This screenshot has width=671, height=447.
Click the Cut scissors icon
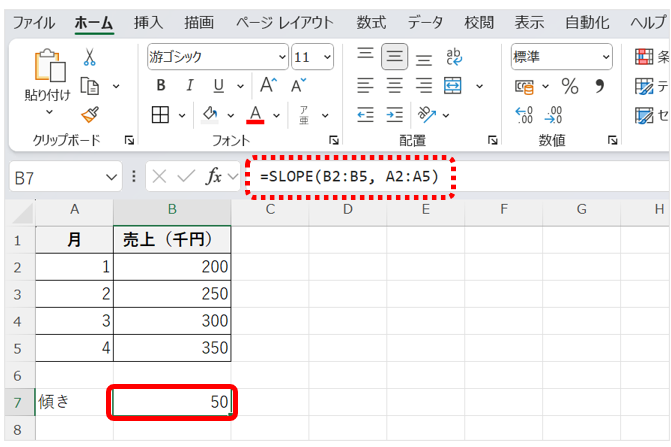tap(89, 57)
